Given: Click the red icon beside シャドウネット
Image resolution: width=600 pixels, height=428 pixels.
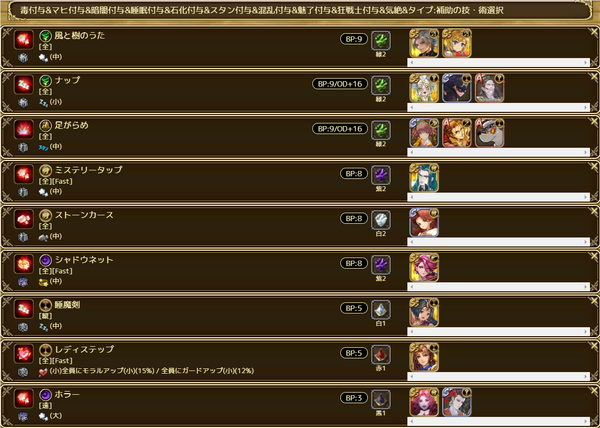Looking at the screenshot, I should click(x=24, y=264).
